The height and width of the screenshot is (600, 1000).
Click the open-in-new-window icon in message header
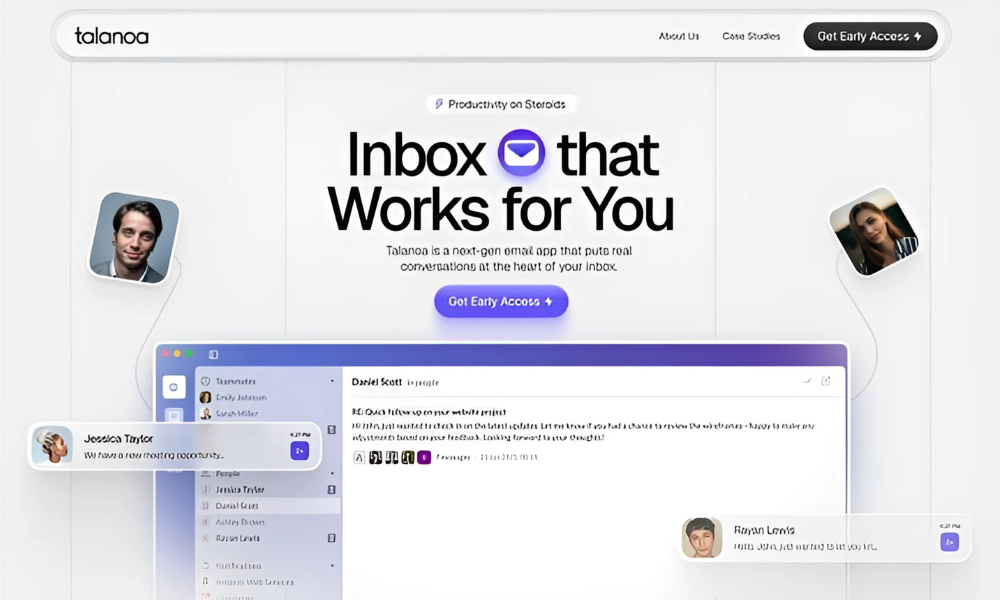(x=826, y=381)
